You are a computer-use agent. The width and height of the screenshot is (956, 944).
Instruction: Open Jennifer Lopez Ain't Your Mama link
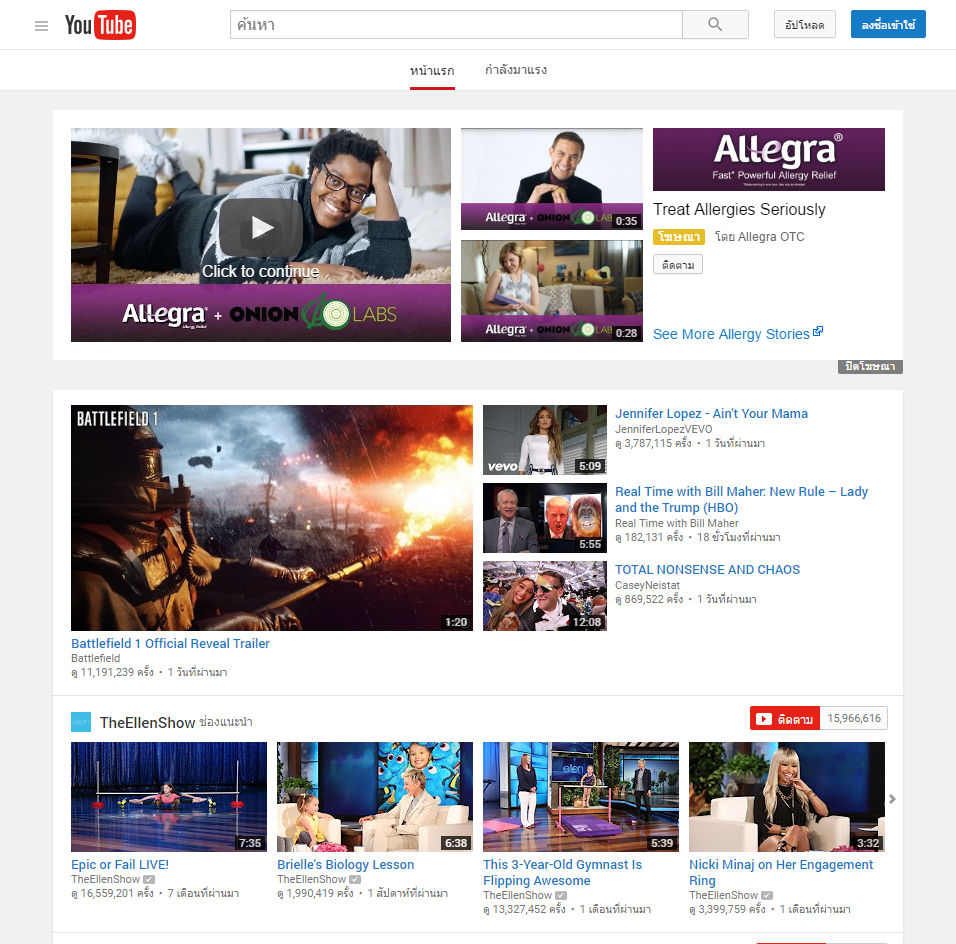coord(711,414)
